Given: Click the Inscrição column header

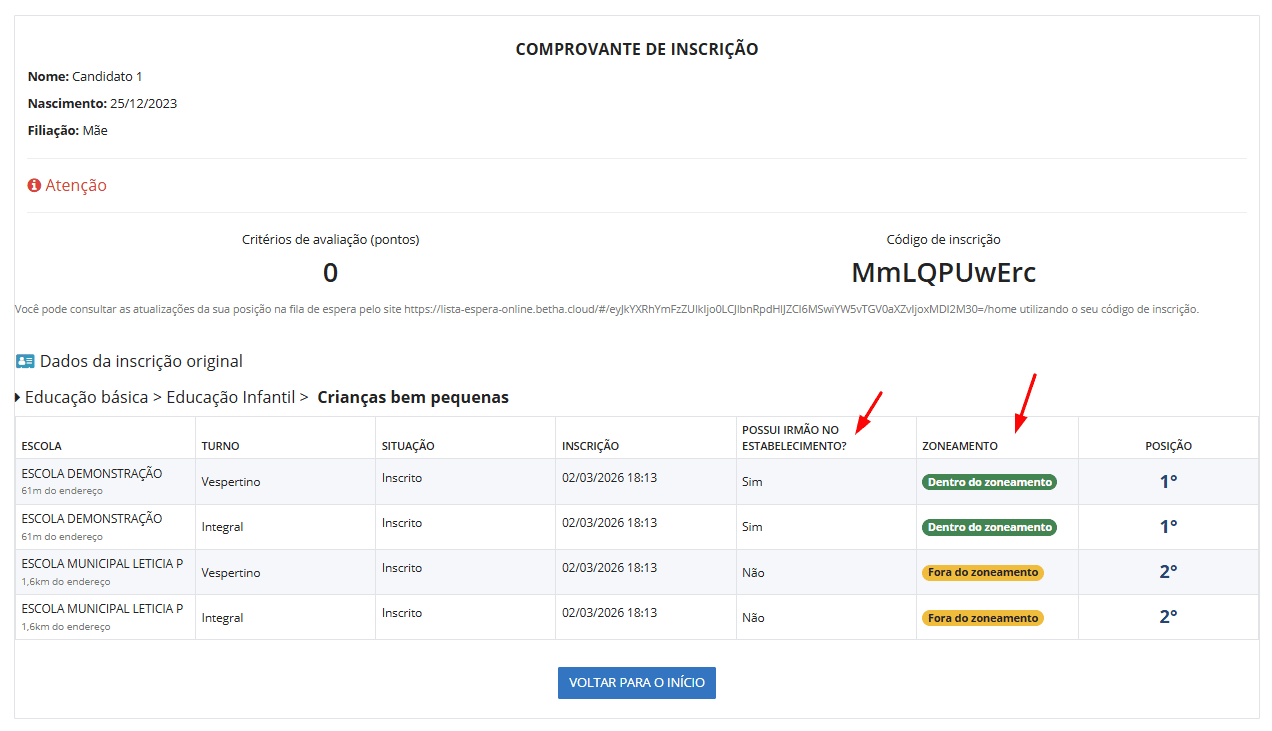Looking at the screenshot, I should [590, 446].
